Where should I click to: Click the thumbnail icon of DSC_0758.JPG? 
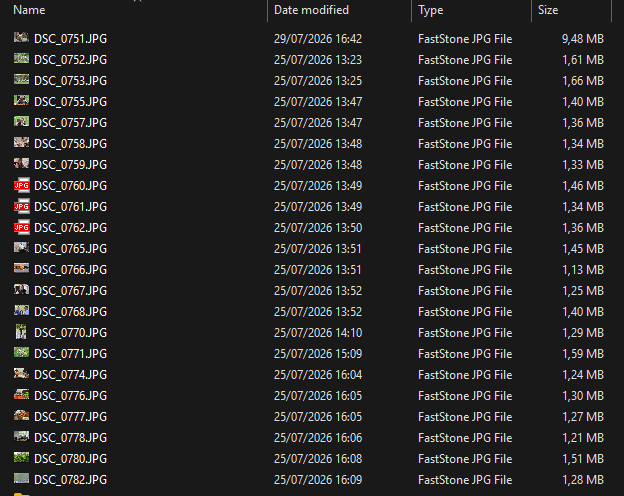[x=21, y=143]
